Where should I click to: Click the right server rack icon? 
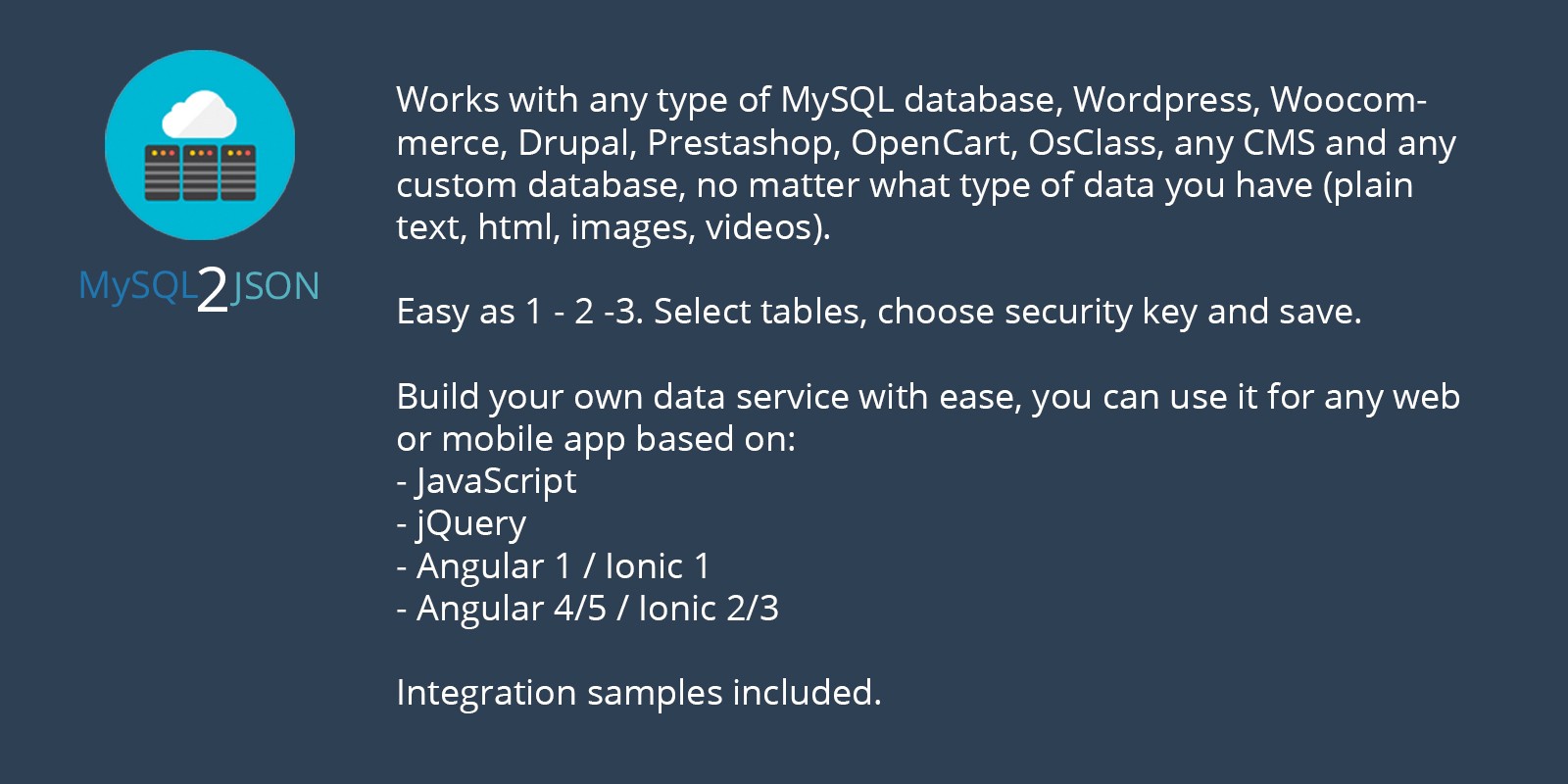point(238,172)
